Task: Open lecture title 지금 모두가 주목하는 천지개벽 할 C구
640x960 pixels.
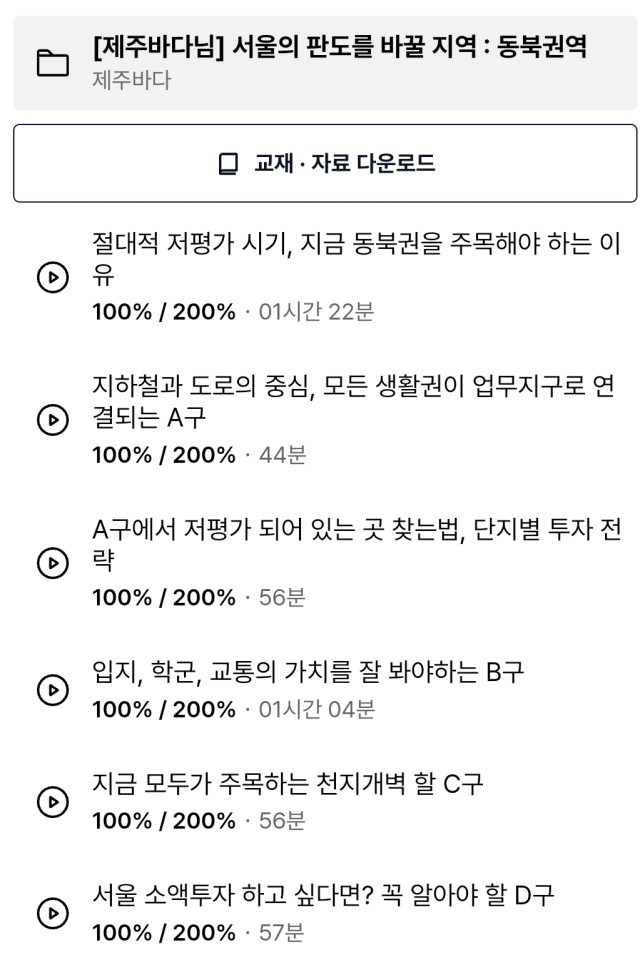Action: coord(288,784)
